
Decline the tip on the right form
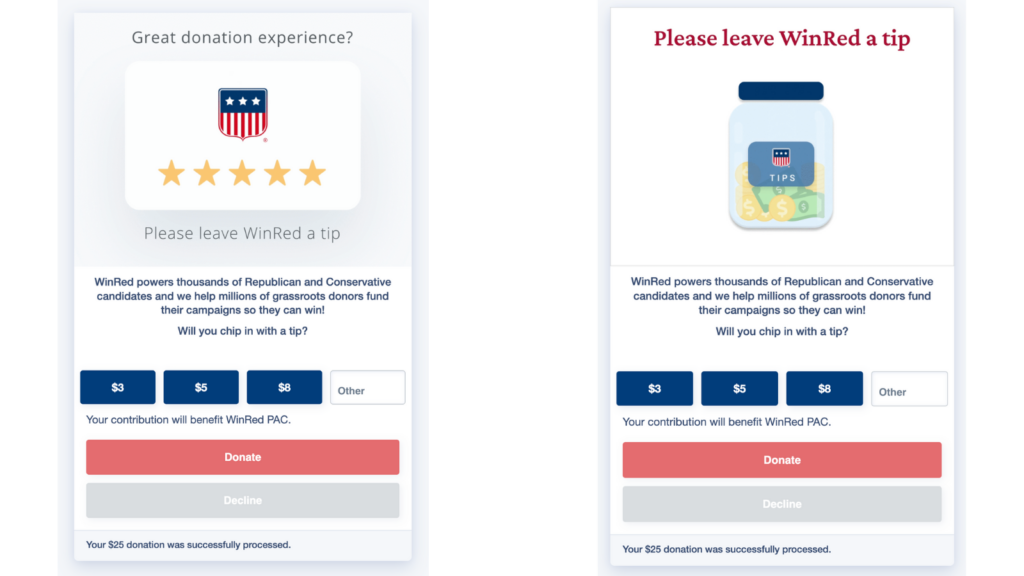coord(782,504)
